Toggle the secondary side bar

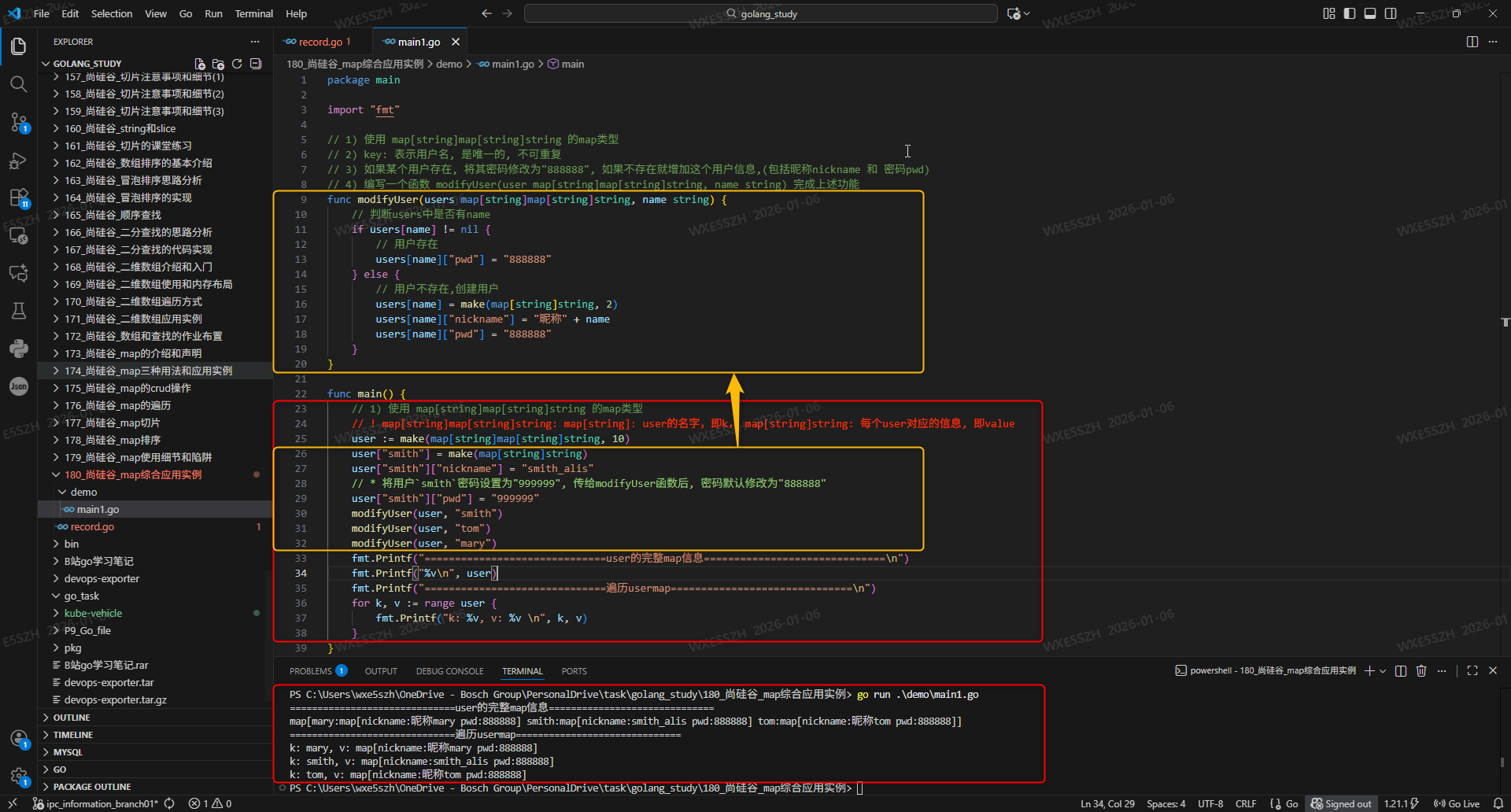click(1391, 13)
